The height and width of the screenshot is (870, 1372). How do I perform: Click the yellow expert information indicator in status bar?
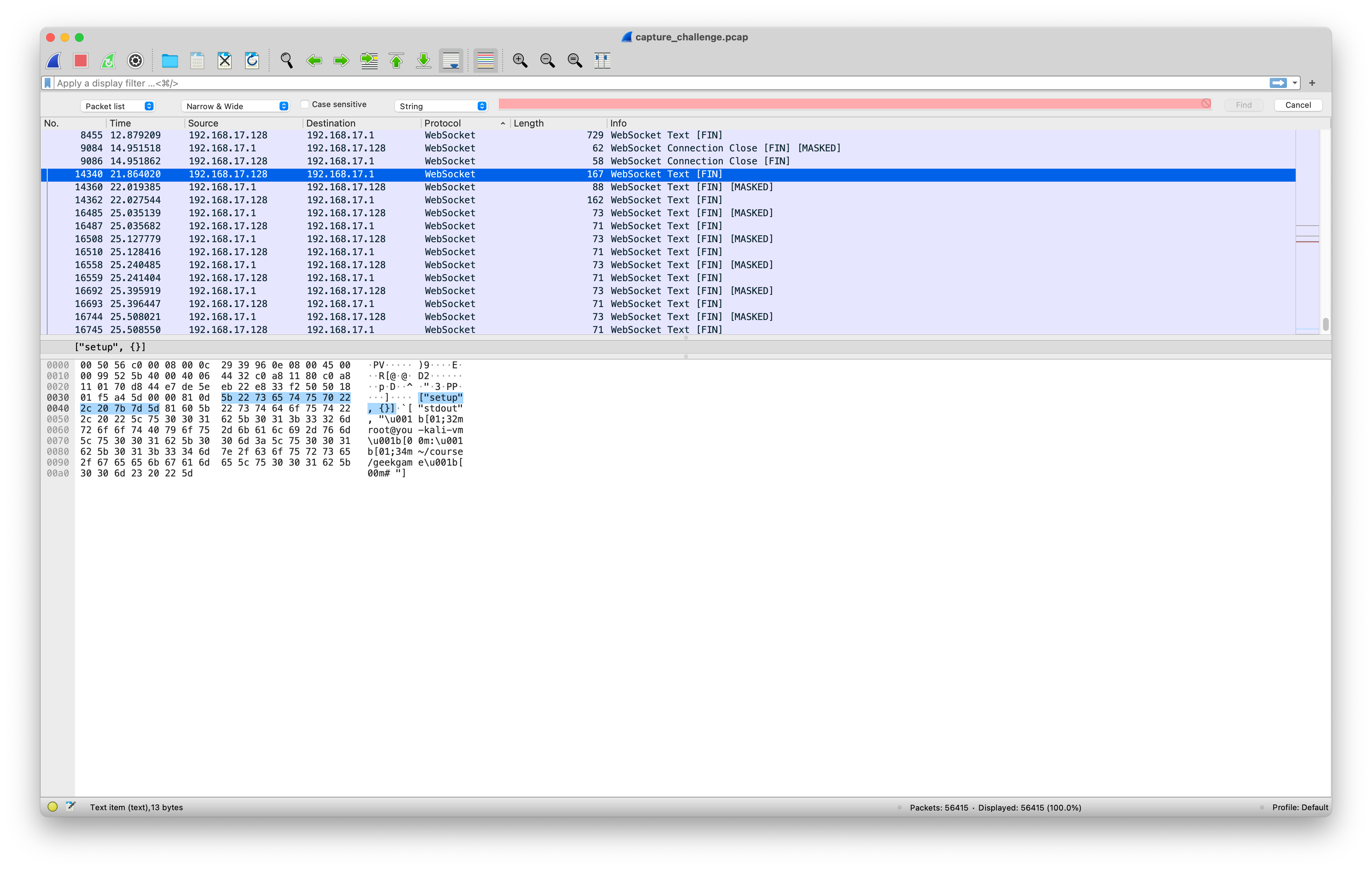coord(53,807)
